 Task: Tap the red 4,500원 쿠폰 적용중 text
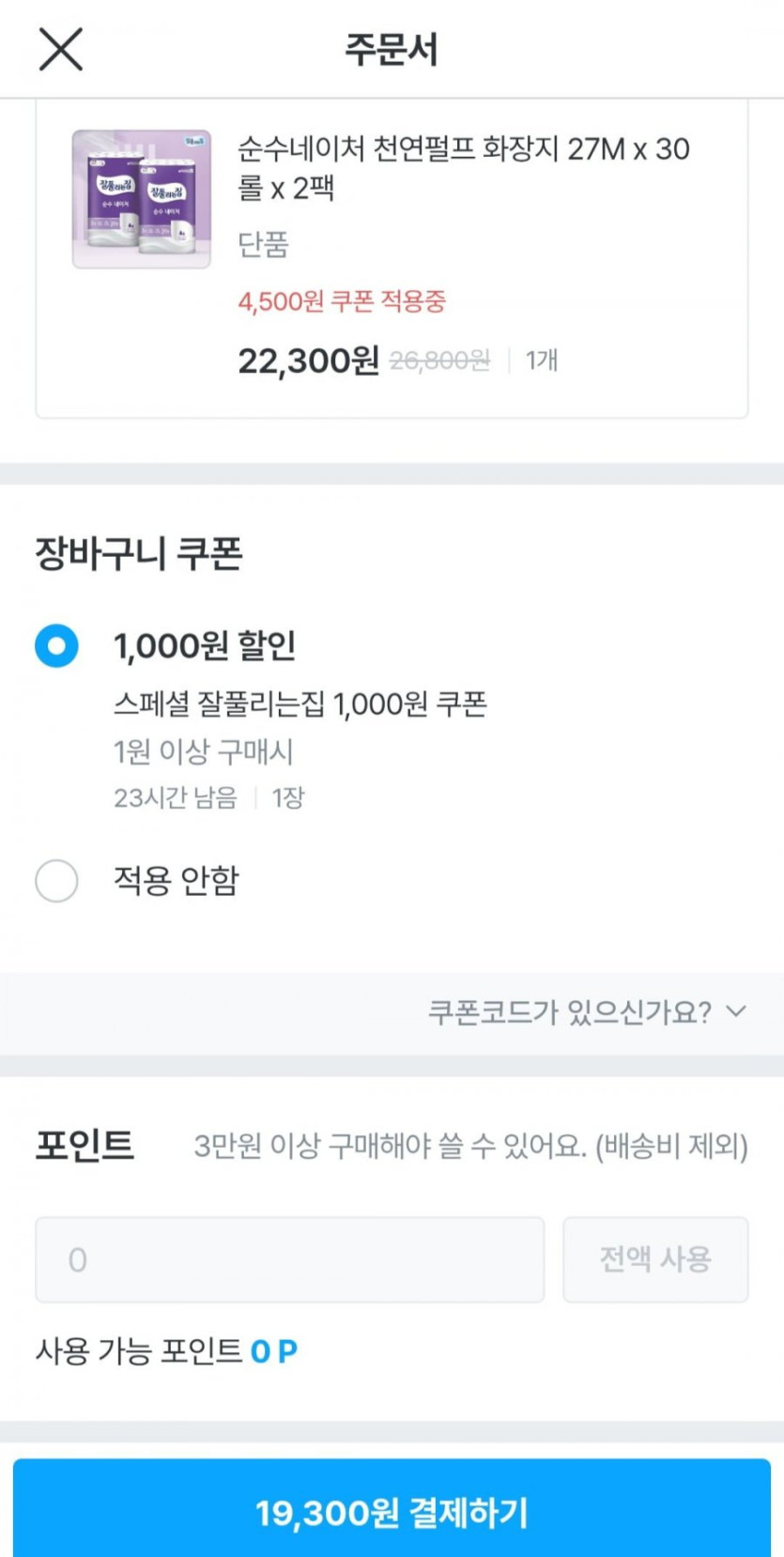click(x=342, y=301)
